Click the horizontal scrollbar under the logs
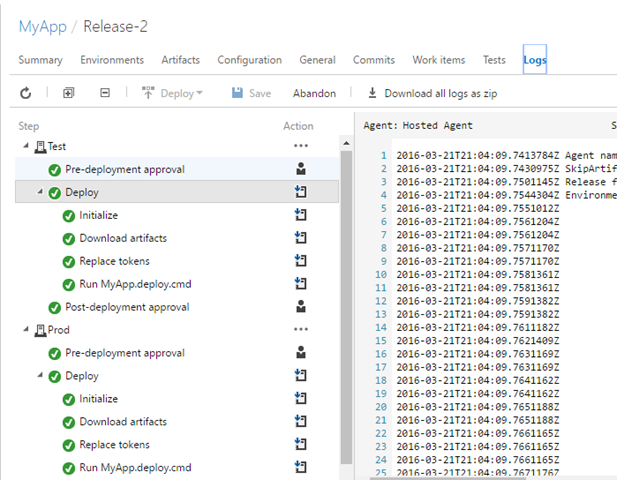 449,478
